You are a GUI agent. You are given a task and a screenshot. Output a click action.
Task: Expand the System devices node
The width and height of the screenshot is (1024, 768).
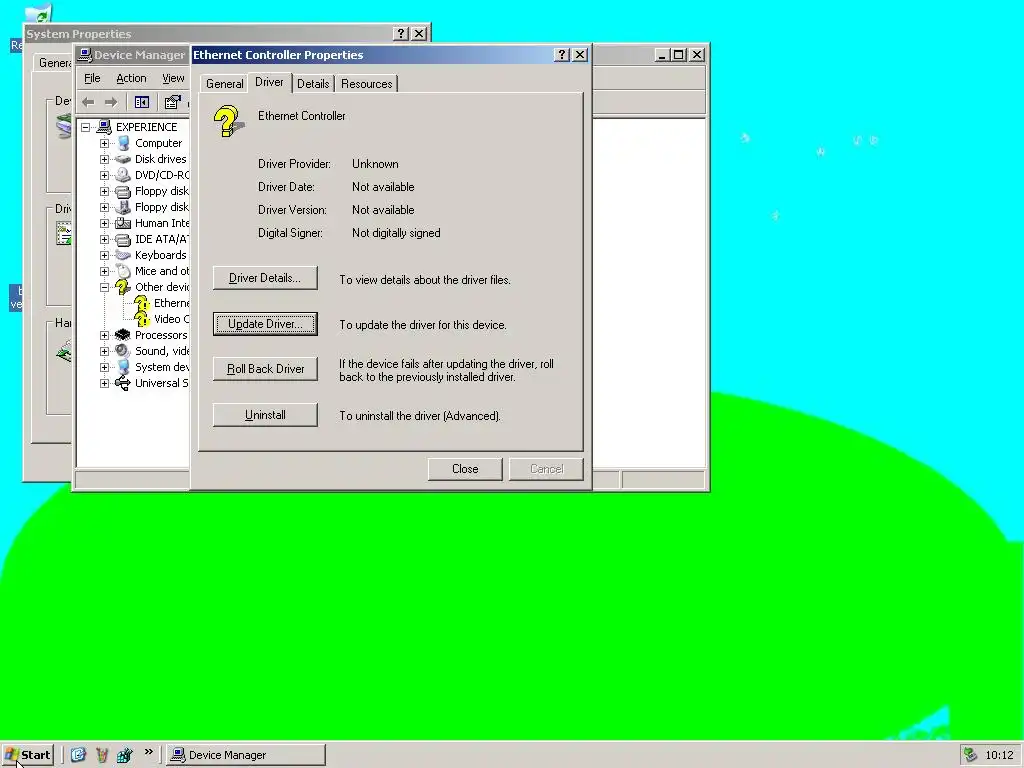(x=104, y=367)
